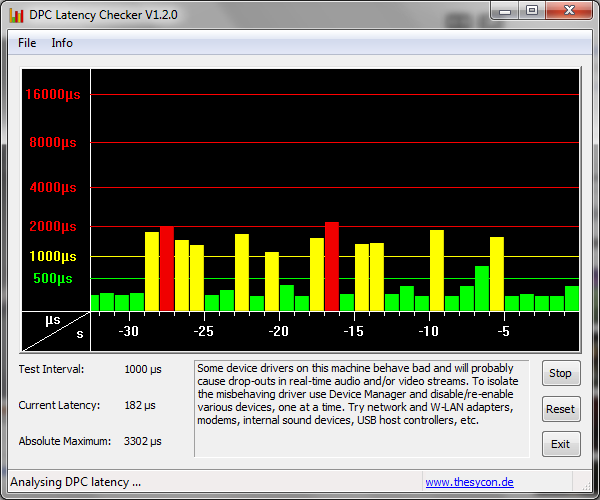Click the -10 seconds axis label
The image size is (600, 500).
click(x=429, y=331)
